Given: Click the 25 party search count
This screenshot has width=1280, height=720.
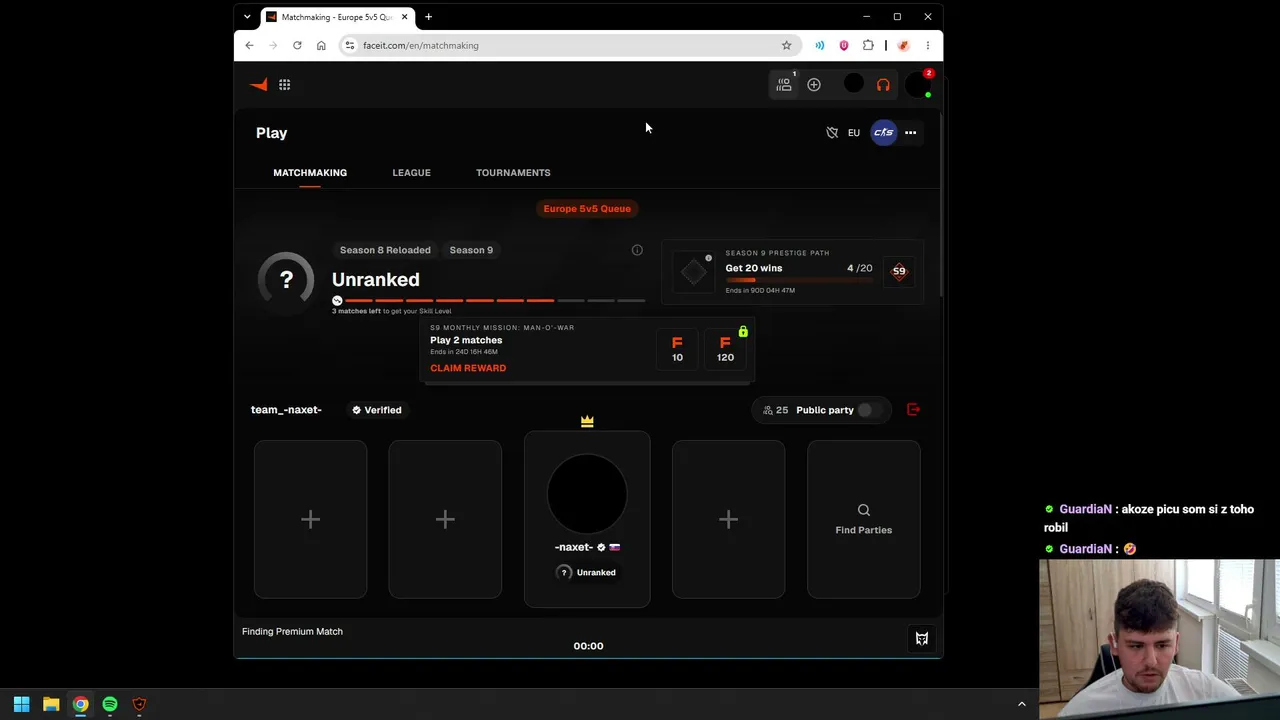Looking at the screenshot, I should [x=775, y=410].
